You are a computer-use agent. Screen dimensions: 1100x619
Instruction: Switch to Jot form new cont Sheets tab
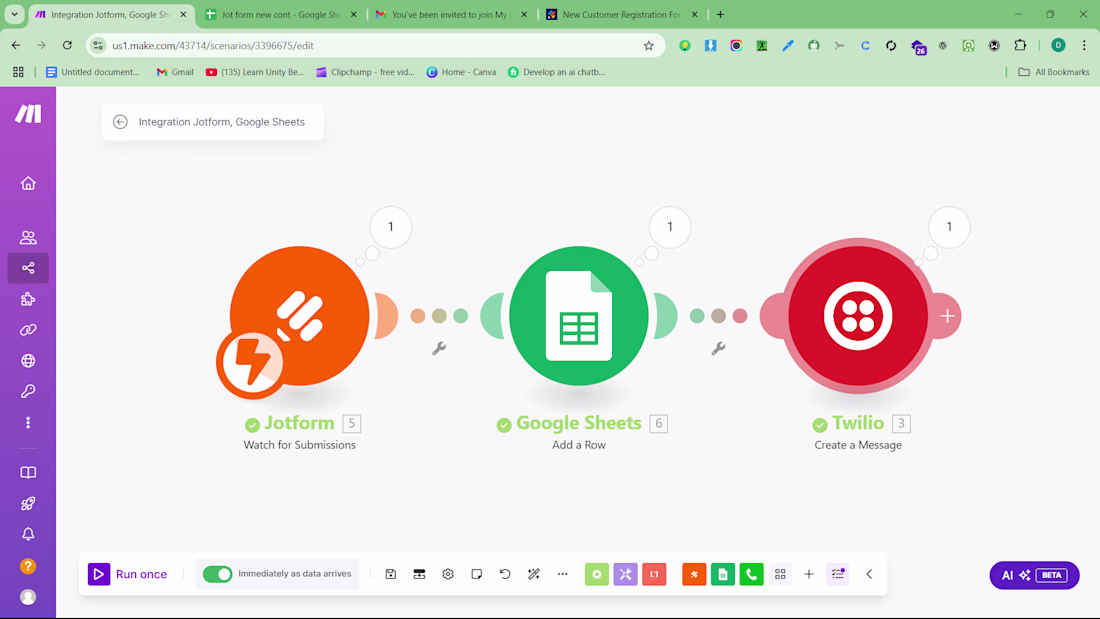281,14
